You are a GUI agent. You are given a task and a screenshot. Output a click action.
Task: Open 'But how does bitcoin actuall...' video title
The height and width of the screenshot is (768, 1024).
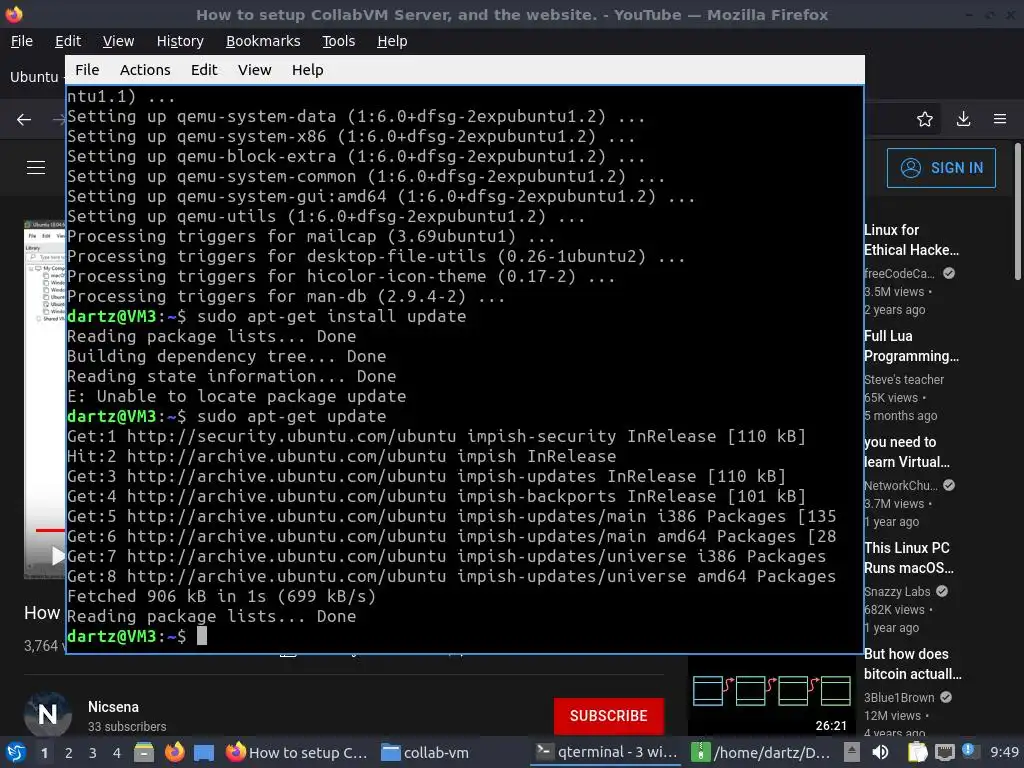coord(912,664)
